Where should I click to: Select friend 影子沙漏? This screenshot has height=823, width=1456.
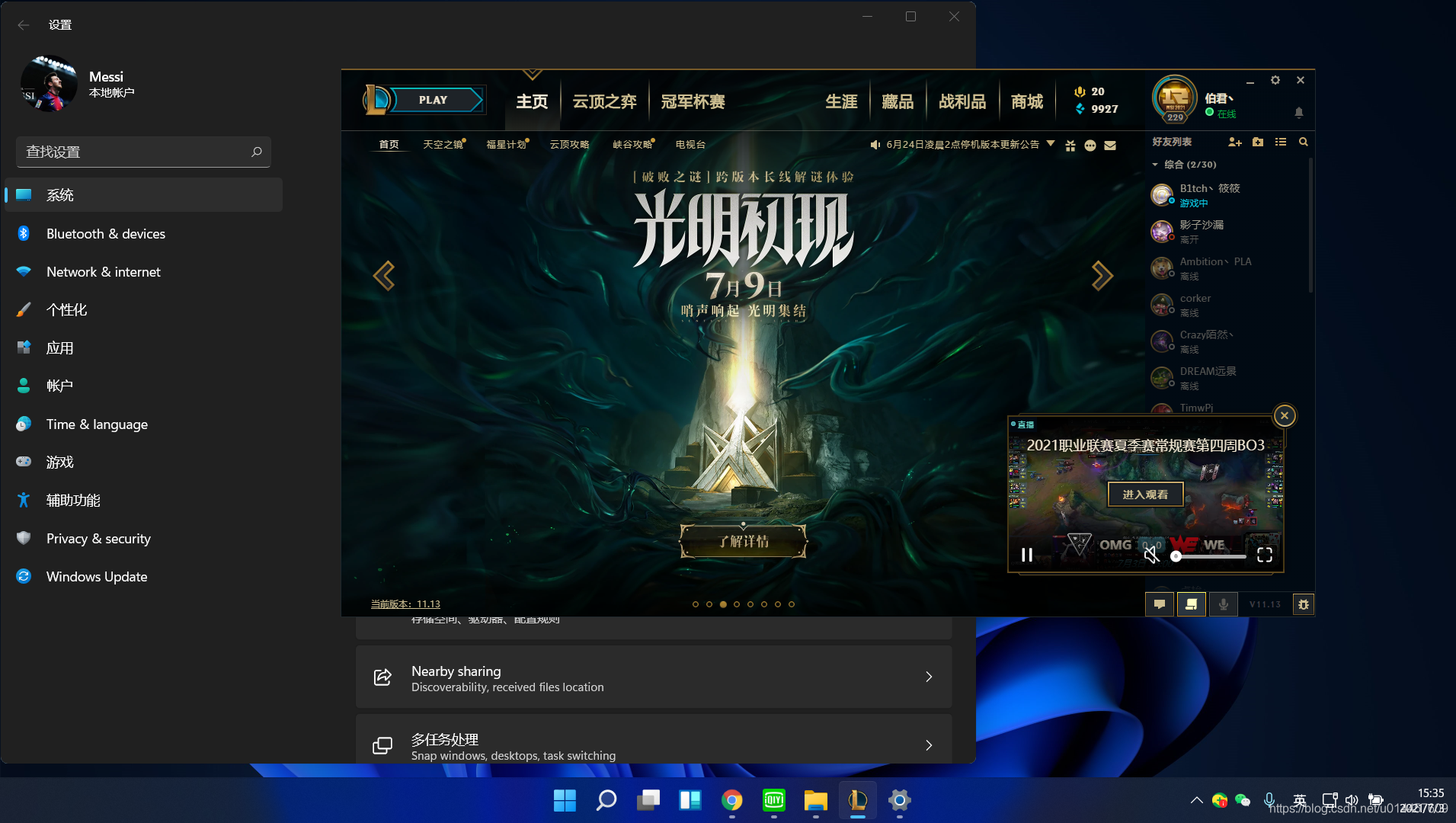[1225, 231]
